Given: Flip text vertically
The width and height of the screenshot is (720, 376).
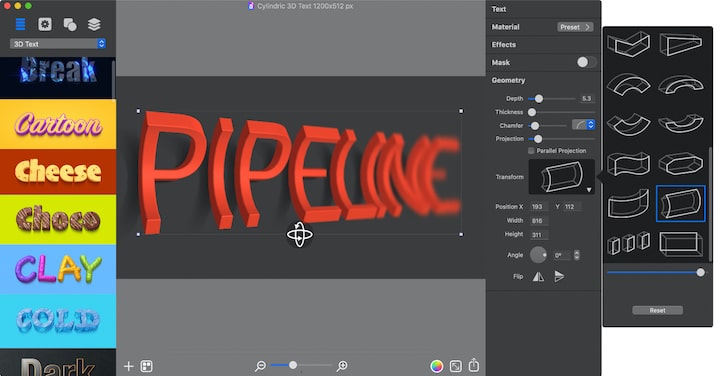Looking at the screenshot, I should (559, 276).
